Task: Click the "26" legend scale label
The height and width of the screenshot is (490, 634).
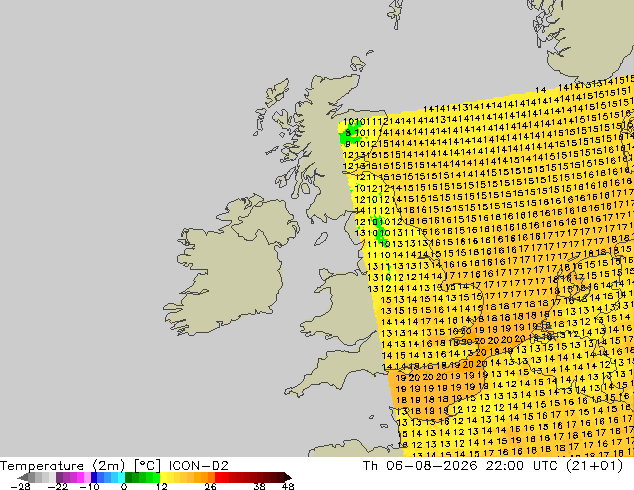Action: [x=210, y=486]
